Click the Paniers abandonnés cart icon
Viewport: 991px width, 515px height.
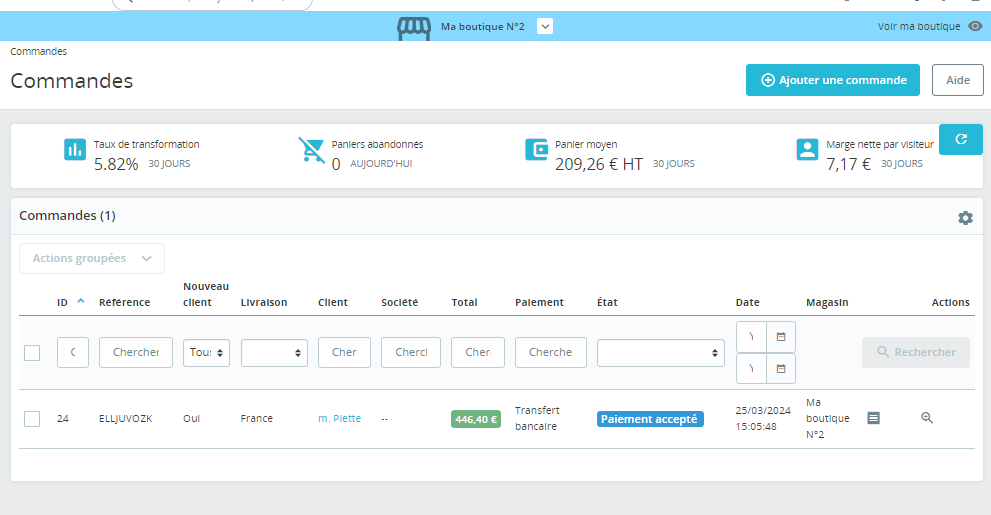312,150
